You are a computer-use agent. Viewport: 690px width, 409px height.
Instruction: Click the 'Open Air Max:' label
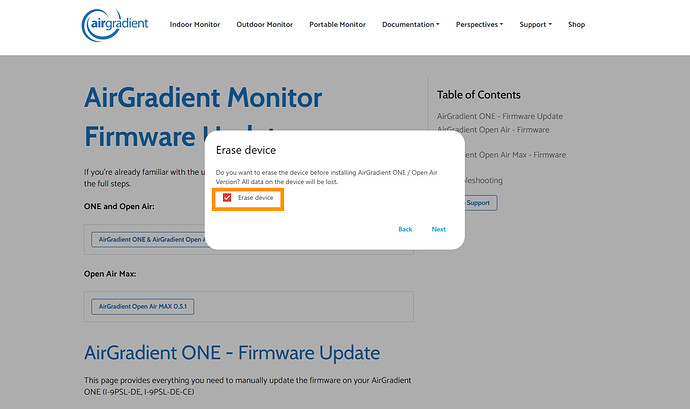[110, 274]
